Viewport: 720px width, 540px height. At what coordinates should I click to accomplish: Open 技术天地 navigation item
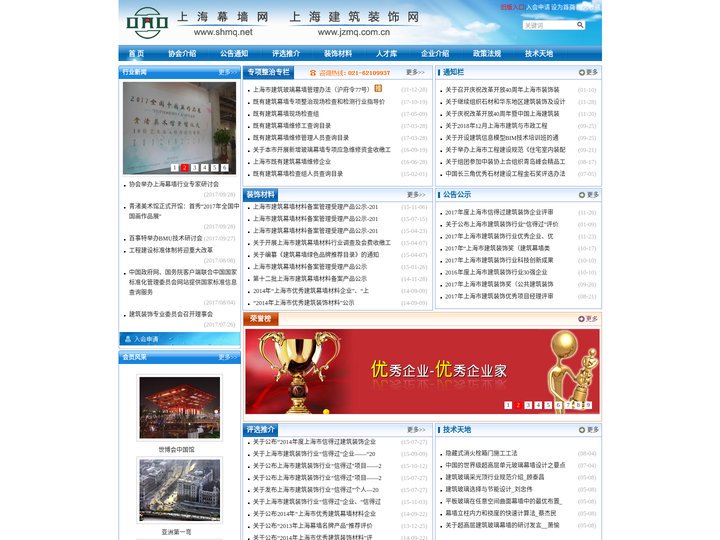539,53
